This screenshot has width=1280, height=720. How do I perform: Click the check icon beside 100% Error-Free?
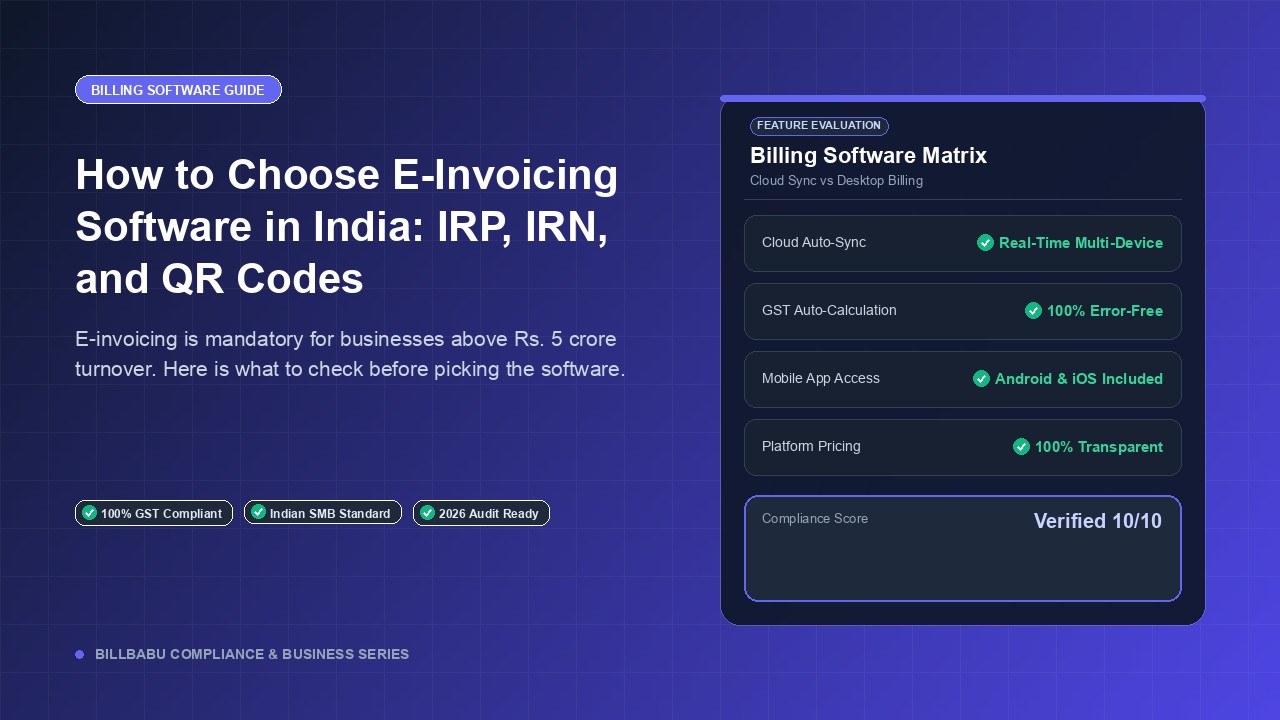coord(1033,311)
